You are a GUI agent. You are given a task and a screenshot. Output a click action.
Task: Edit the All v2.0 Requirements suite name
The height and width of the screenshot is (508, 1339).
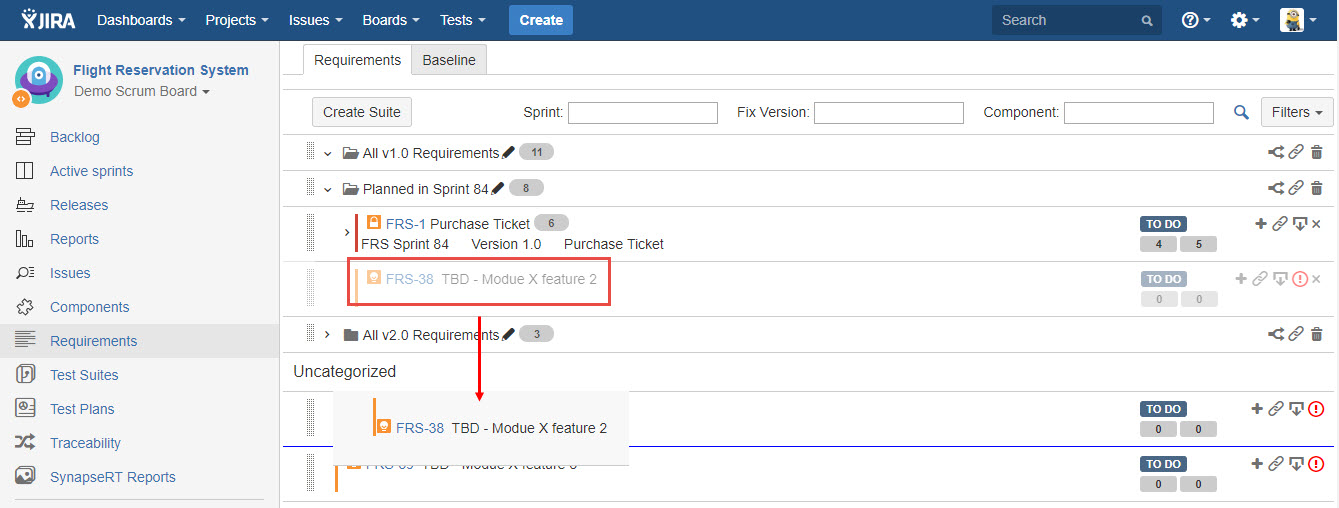pos(508,334)
